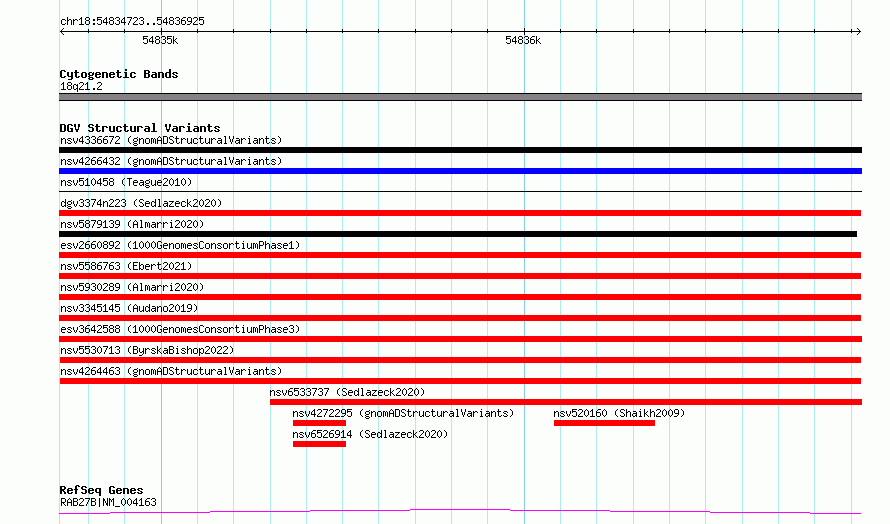This screenshot has height=524, width=890.
Task: Select the red nsv3345145 variant bar
Action: (x=460, y=318)
